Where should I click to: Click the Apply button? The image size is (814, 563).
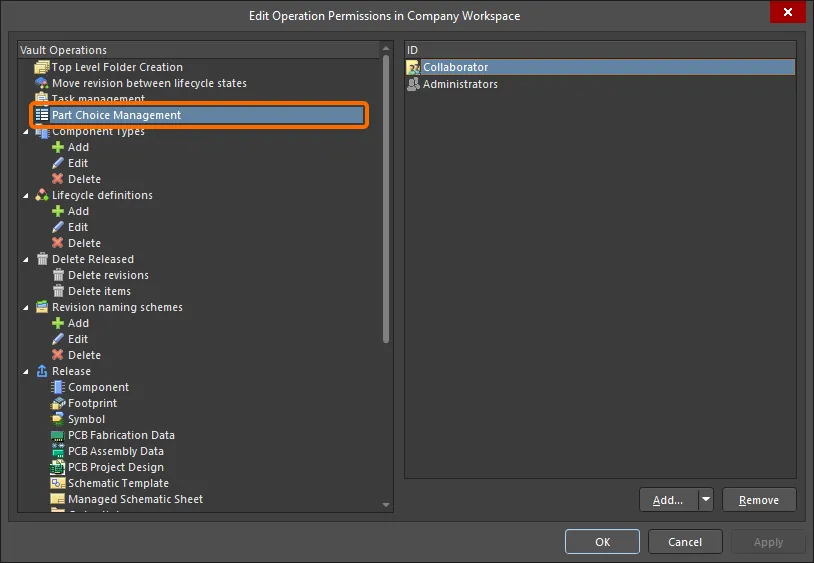click(768, 542)
